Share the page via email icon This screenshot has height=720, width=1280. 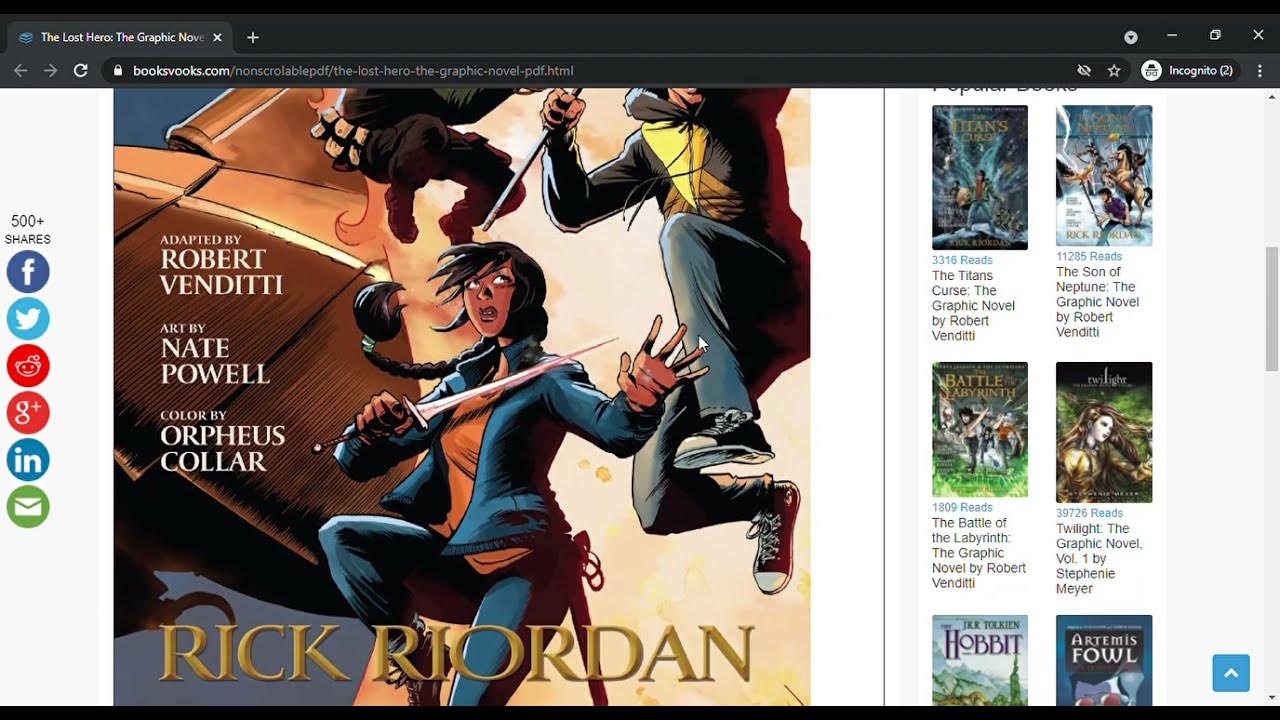(x=28, y=507)
